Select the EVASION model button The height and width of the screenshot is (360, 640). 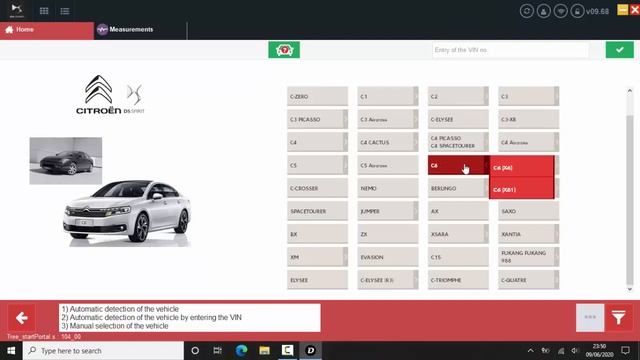[x=388, y=257]
